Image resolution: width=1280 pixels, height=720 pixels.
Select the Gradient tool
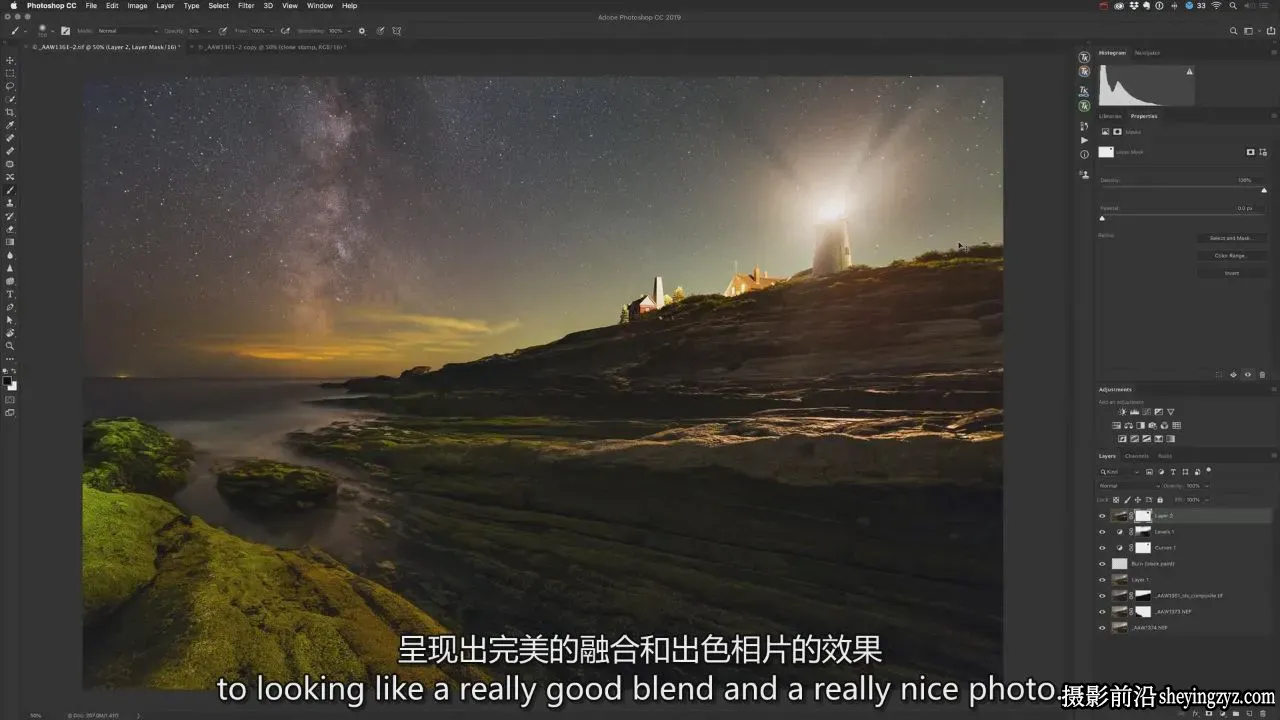[10, 242]
